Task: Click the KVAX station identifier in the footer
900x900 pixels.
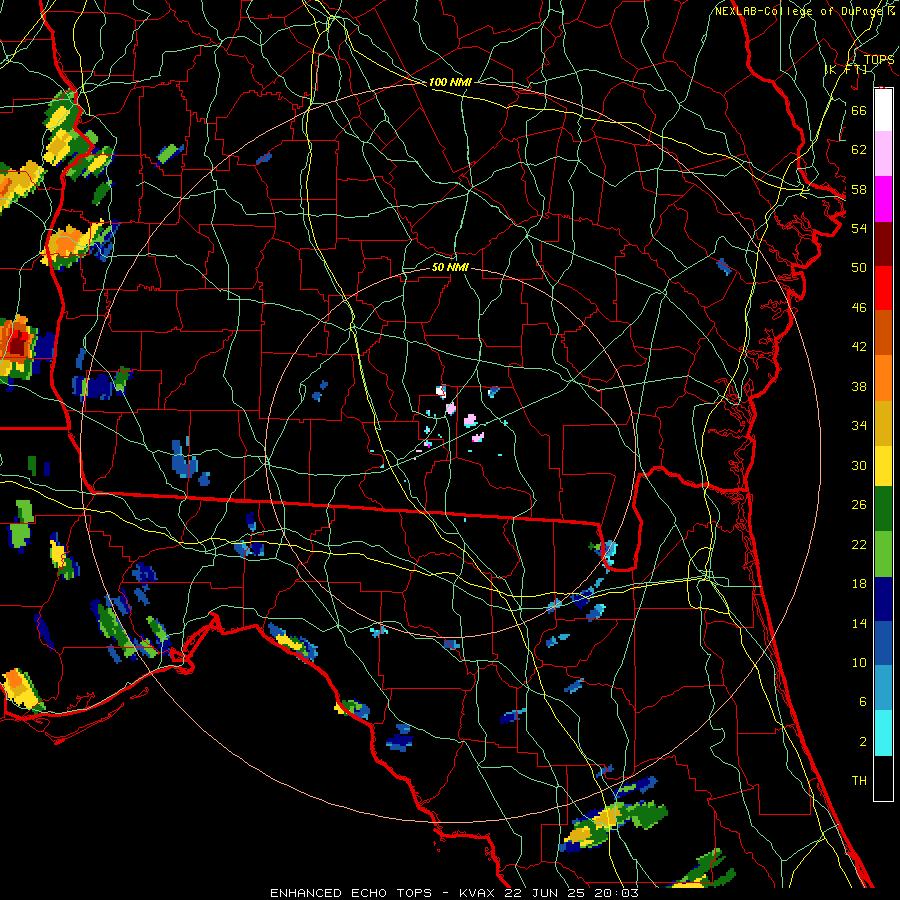Action: [479, 893]
